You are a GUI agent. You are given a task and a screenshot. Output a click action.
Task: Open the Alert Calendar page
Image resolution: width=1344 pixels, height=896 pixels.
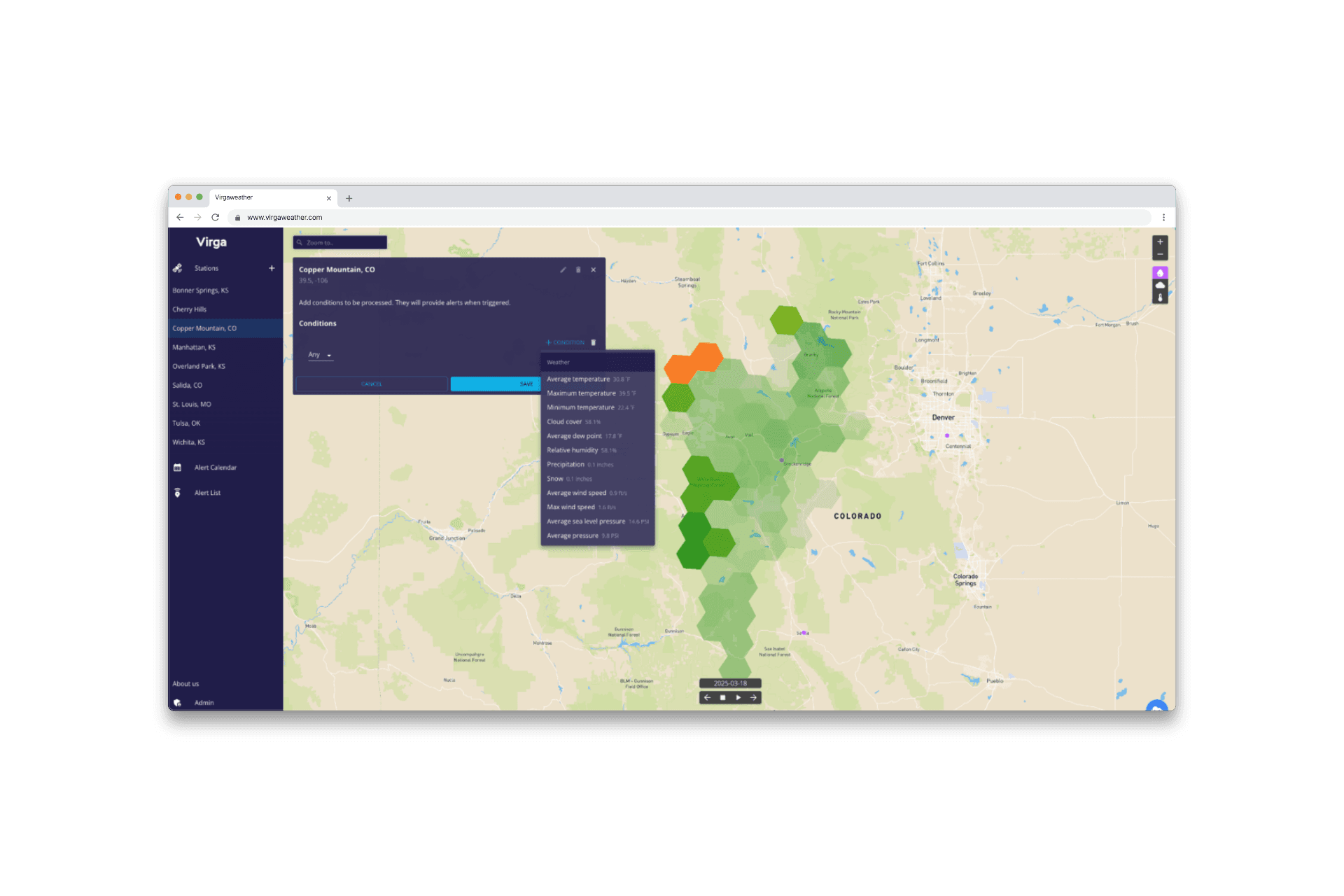215,468
